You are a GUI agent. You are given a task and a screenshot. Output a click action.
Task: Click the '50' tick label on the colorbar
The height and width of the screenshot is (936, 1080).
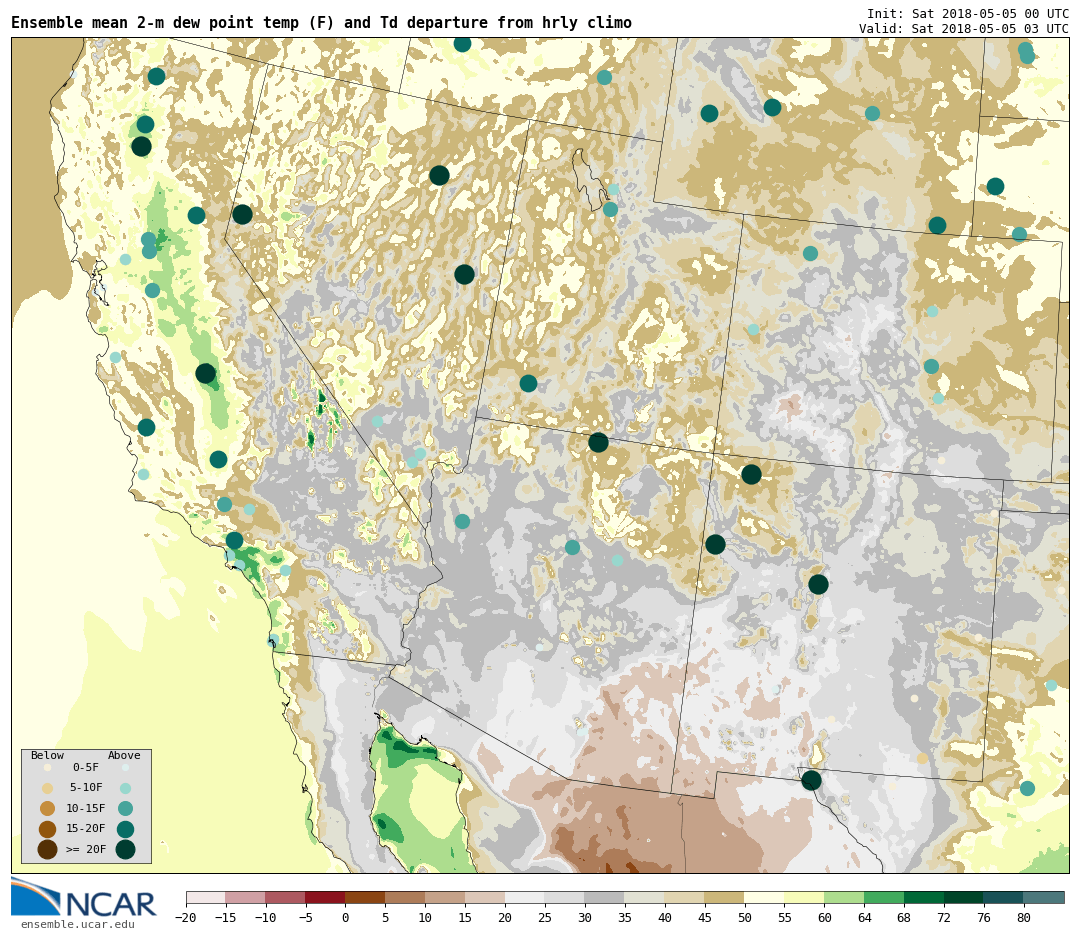tap(745, 917)
